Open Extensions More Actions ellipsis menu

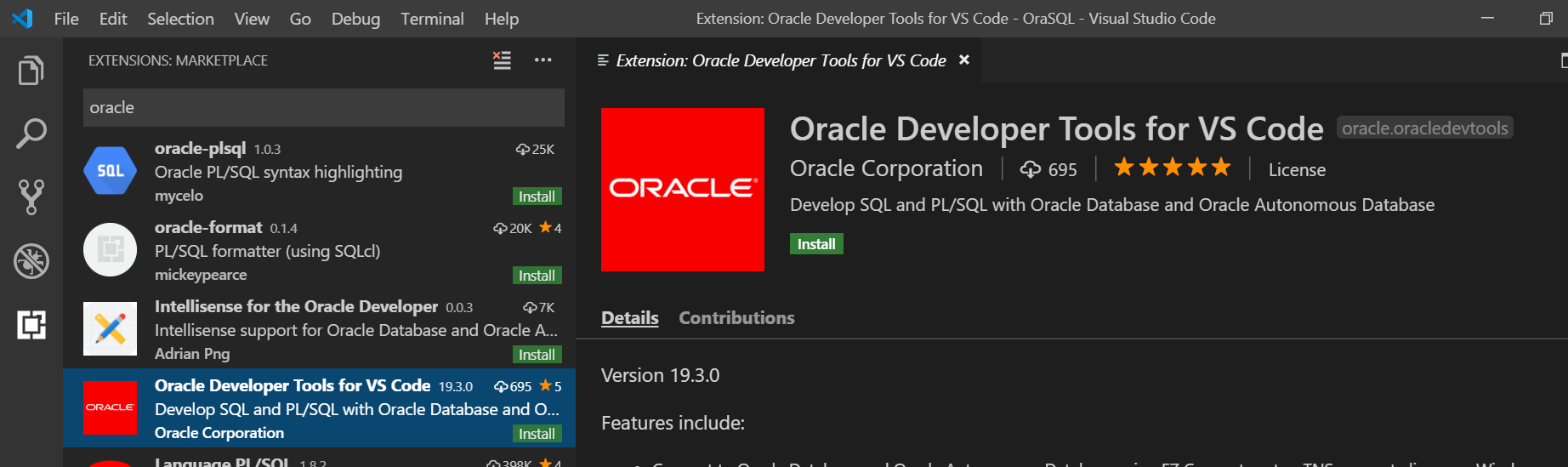click(543, 60)
